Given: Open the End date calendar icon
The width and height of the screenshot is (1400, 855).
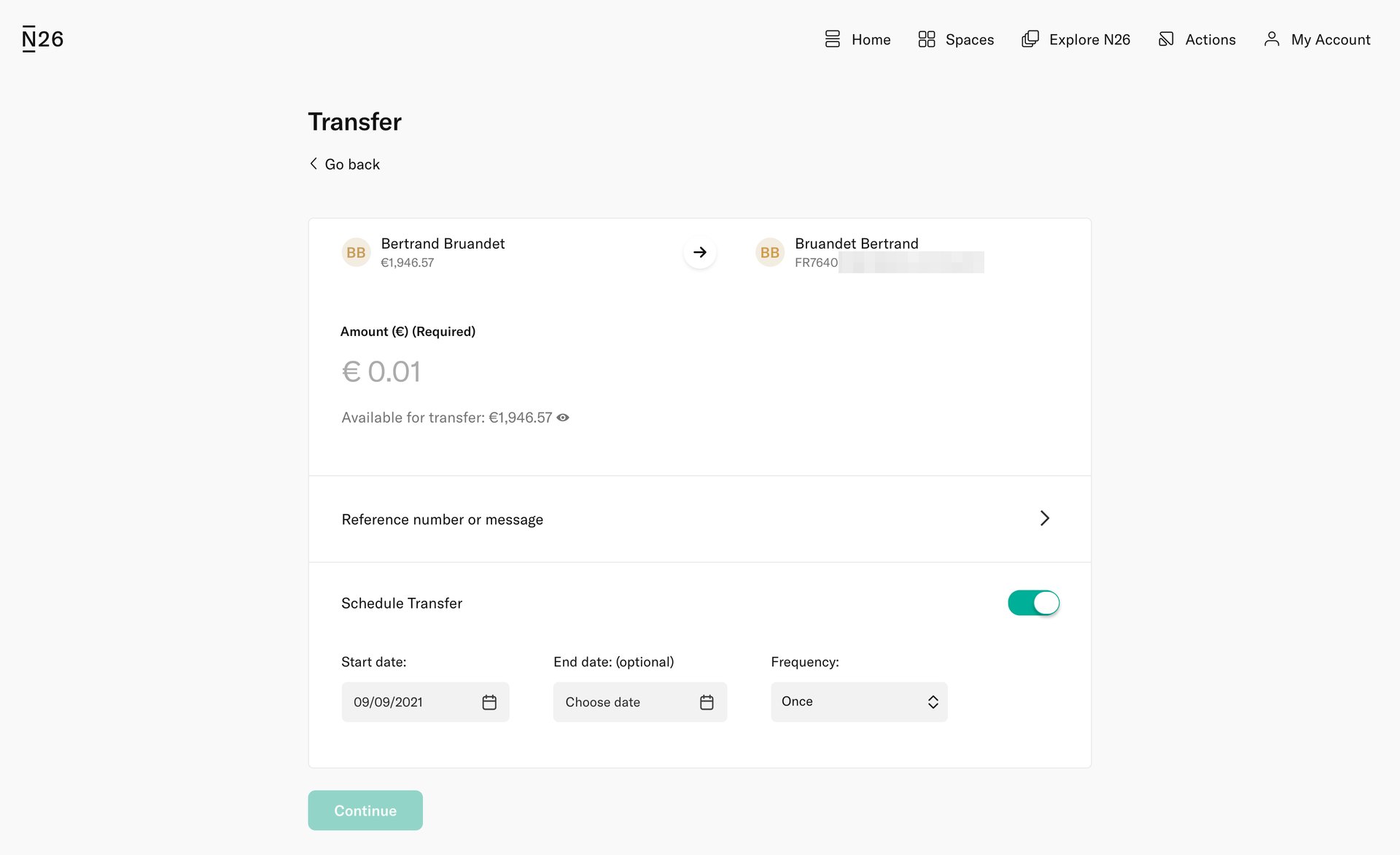Looking at the screenshot, I should (707, 701).
